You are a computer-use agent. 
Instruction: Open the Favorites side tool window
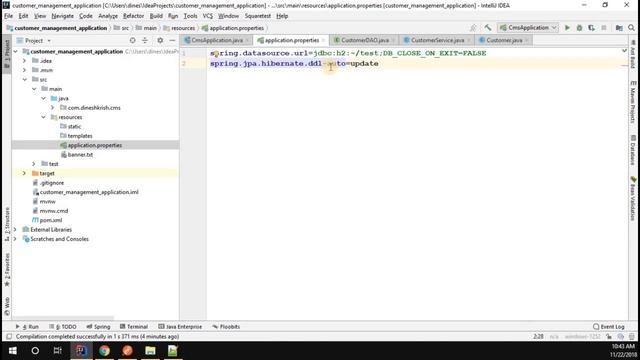coord(7,269)
